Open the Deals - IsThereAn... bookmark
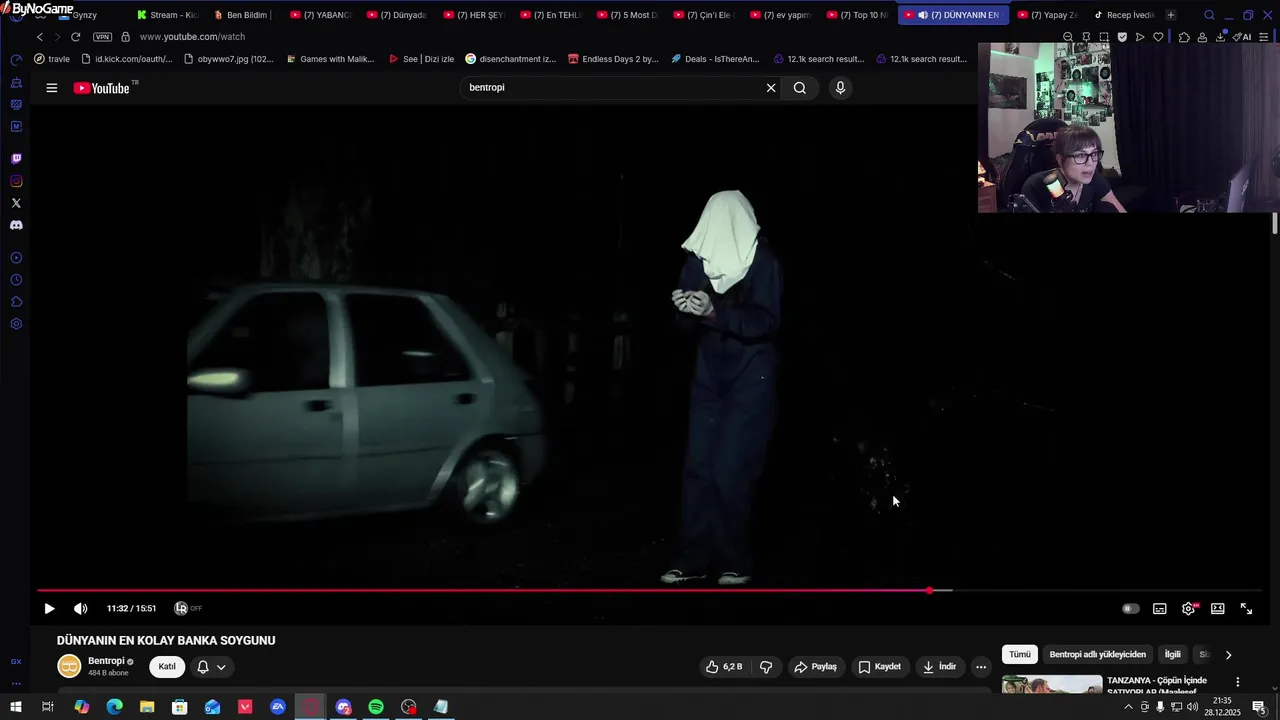 click(715, 59)
